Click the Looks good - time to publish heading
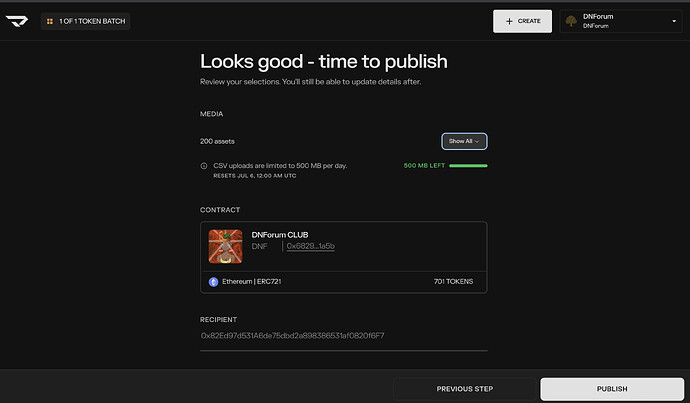Viewport: 690px width, 403px height. 324,62
